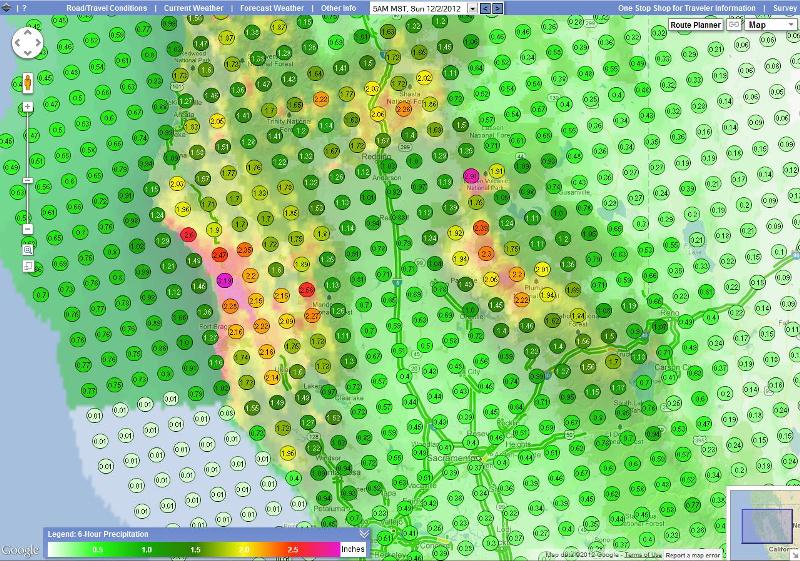
Task: Open the Survey link
Action: click(784, 8)
